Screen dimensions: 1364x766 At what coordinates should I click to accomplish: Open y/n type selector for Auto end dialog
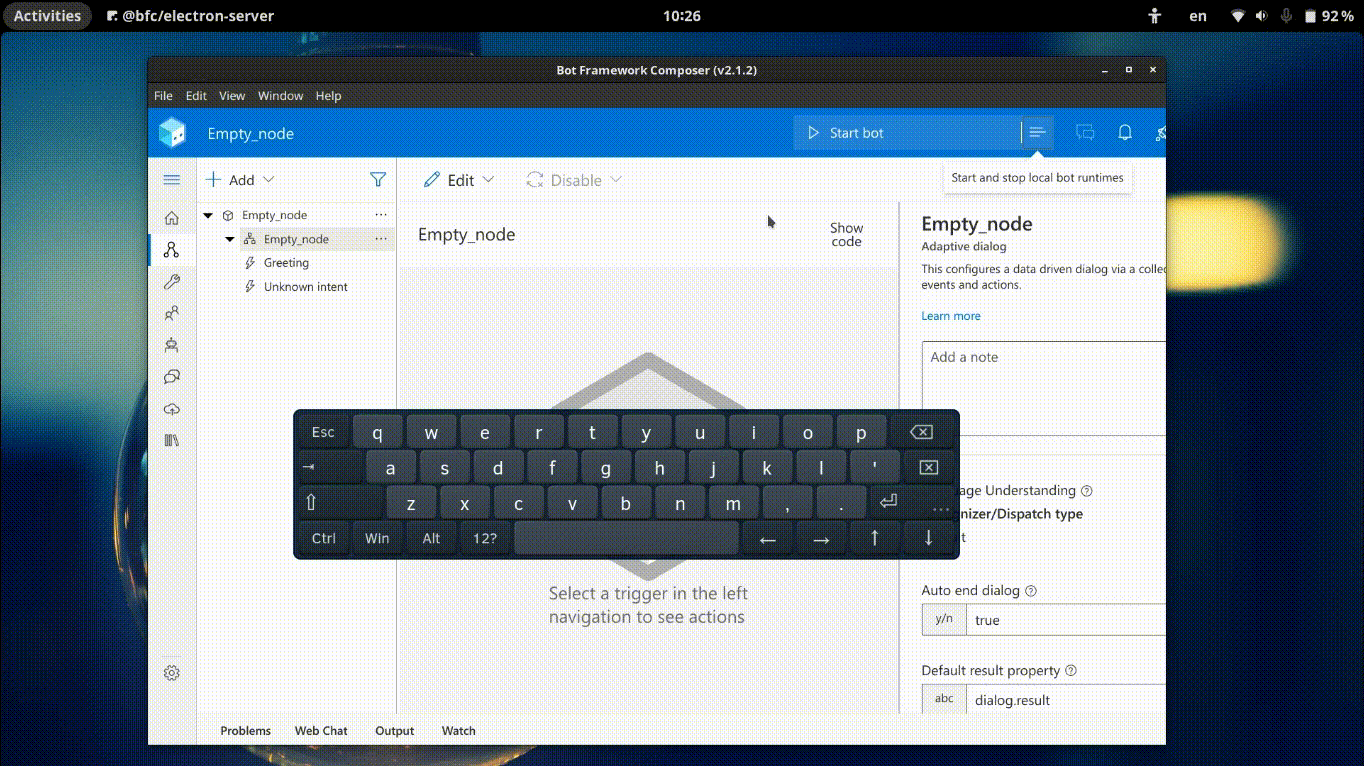tap(944, 619)
